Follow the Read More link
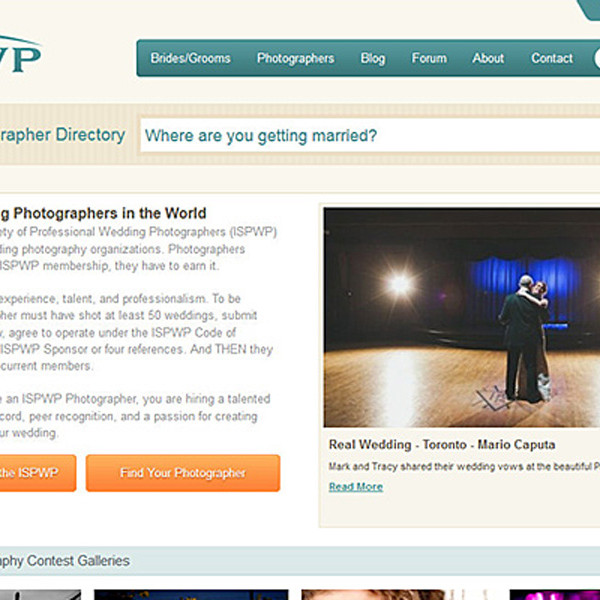The height and width of the screenshot is (600, 600). tap(356, 487)
